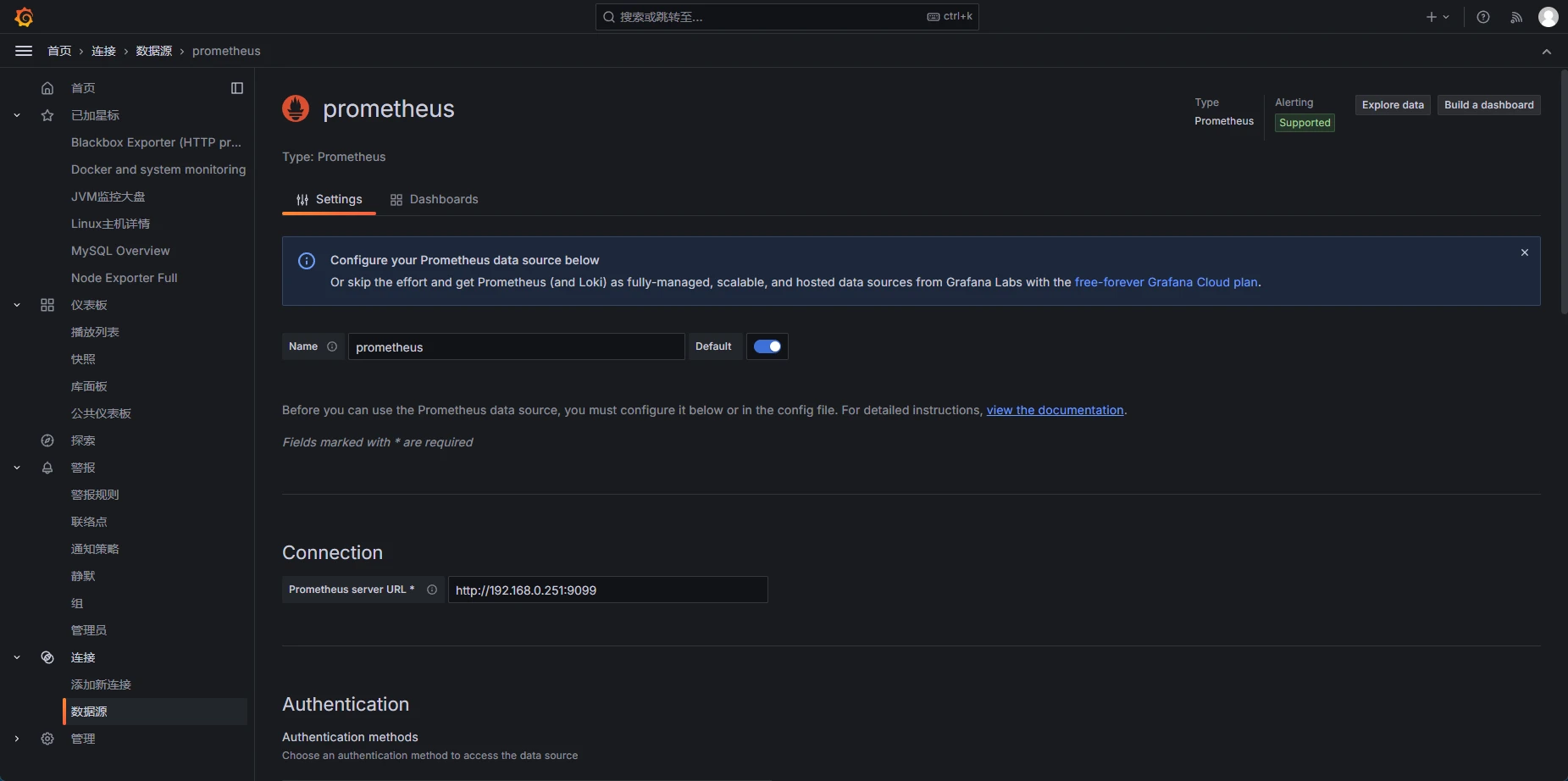Select 数据源 in the sidebar

(155, 712)
